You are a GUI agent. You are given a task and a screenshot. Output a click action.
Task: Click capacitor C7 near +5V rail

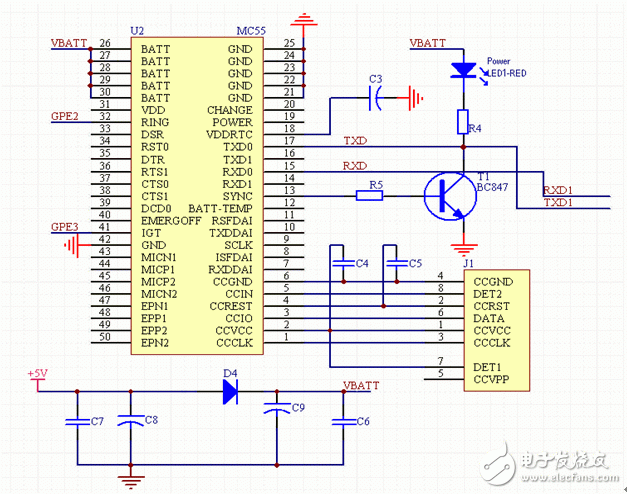click(72, 422)
